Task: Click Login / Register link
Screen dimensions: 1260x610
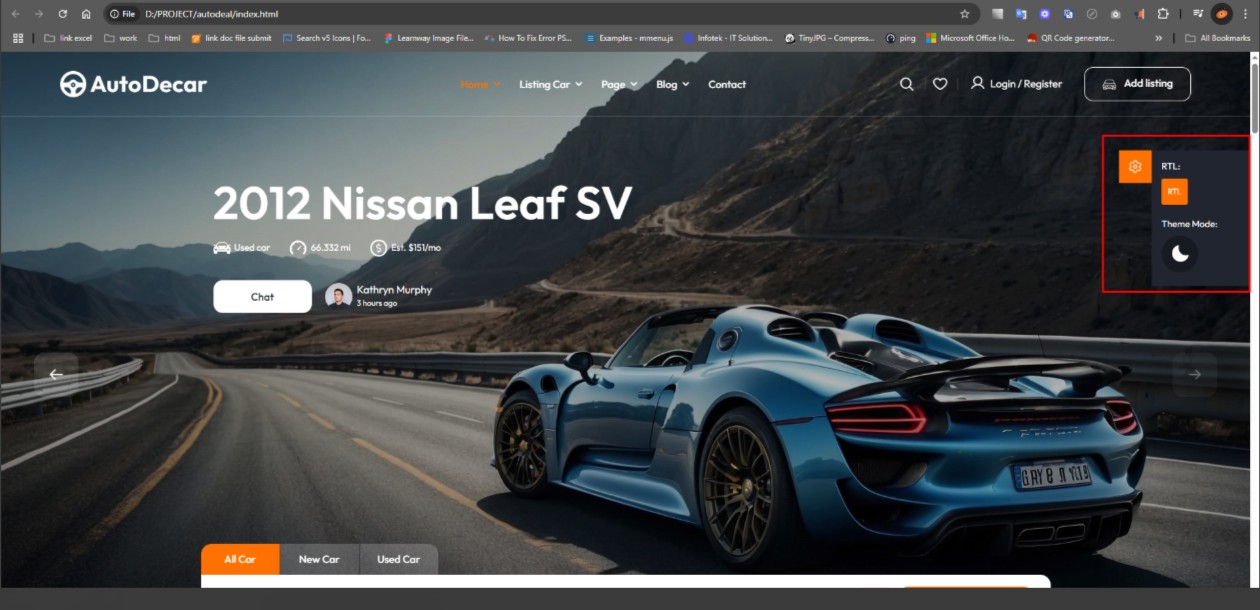Action: coord(1026,84)
